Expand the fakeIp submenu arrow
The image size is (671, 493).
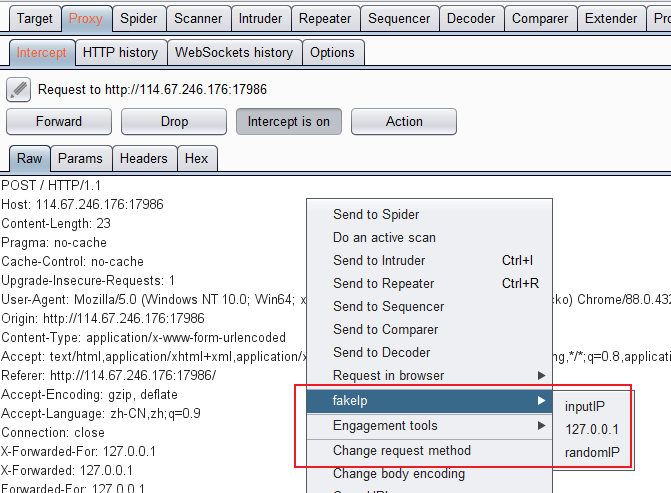[541, 400]
